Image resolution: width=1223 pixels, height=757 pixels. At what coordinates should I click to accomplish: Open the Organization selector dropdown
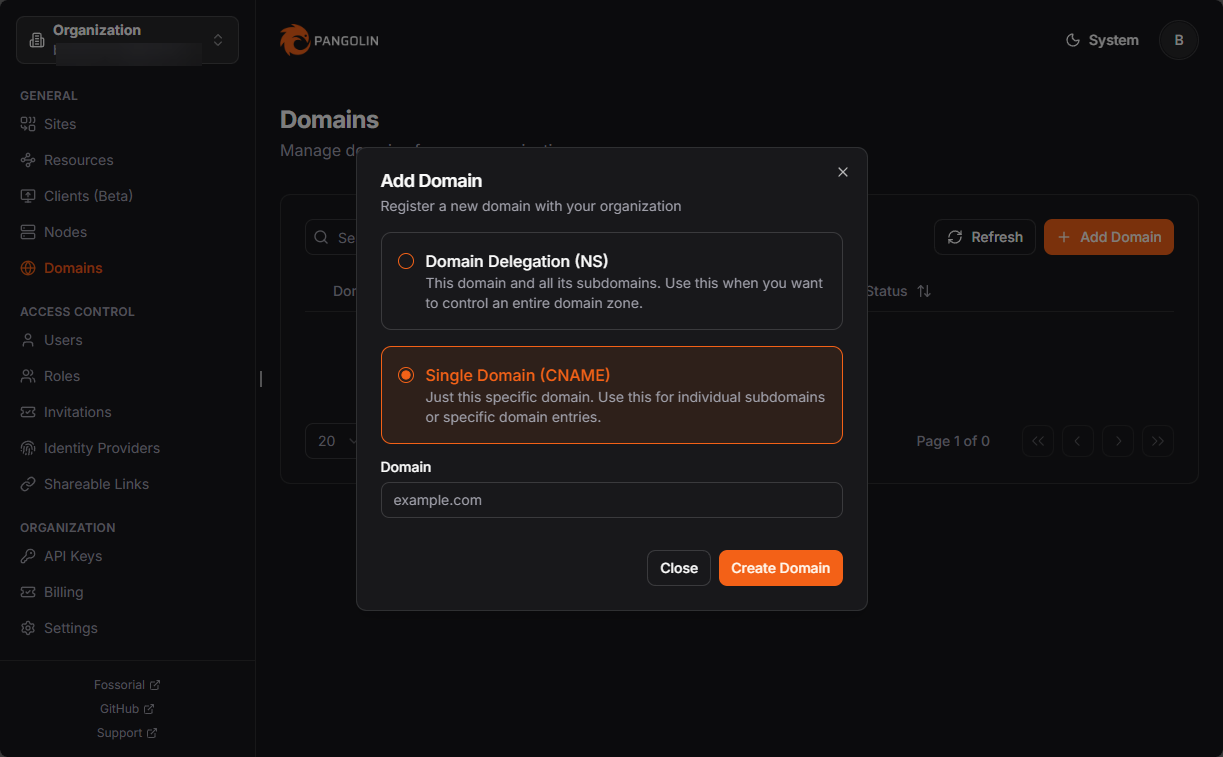point(127,40)
